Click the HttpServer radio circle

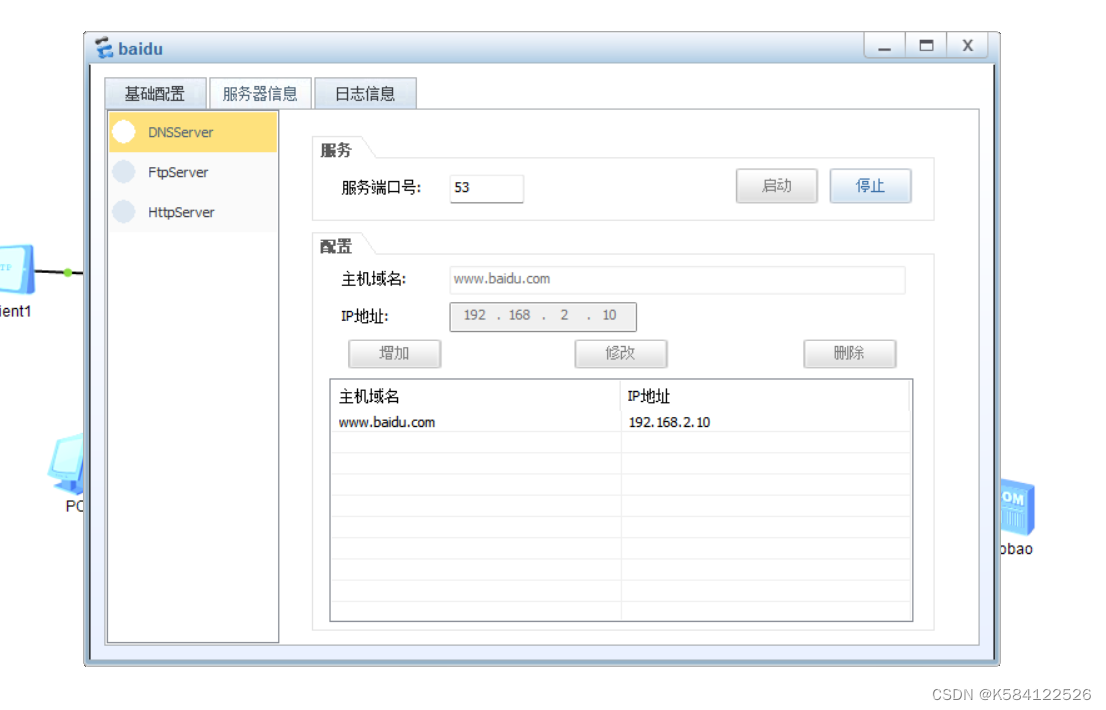pos(124,212)
